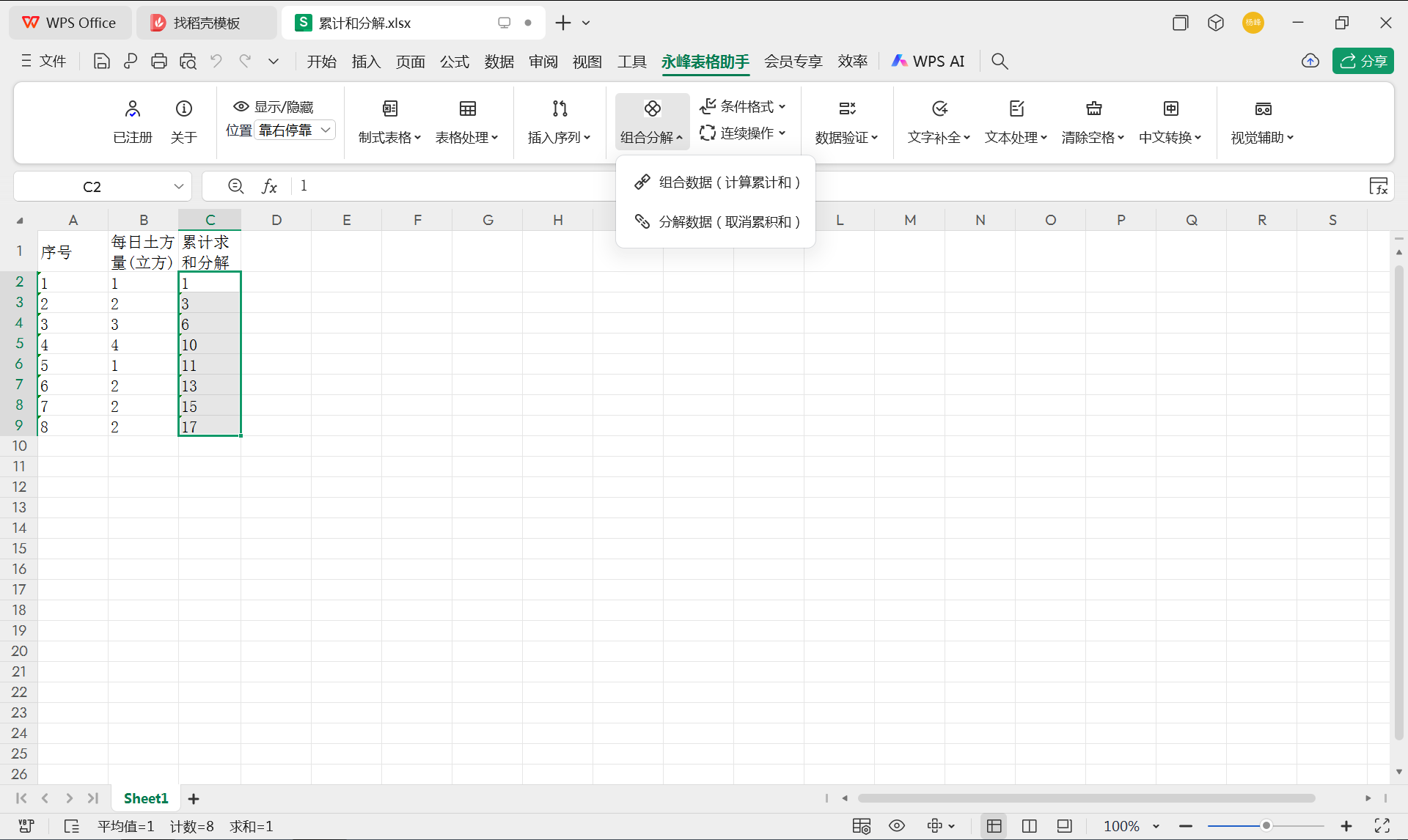Collapse the 组合分解 dropdown chevron
Image resolution: width=1408 pixels, height=840 pixels.
point(681,138)
